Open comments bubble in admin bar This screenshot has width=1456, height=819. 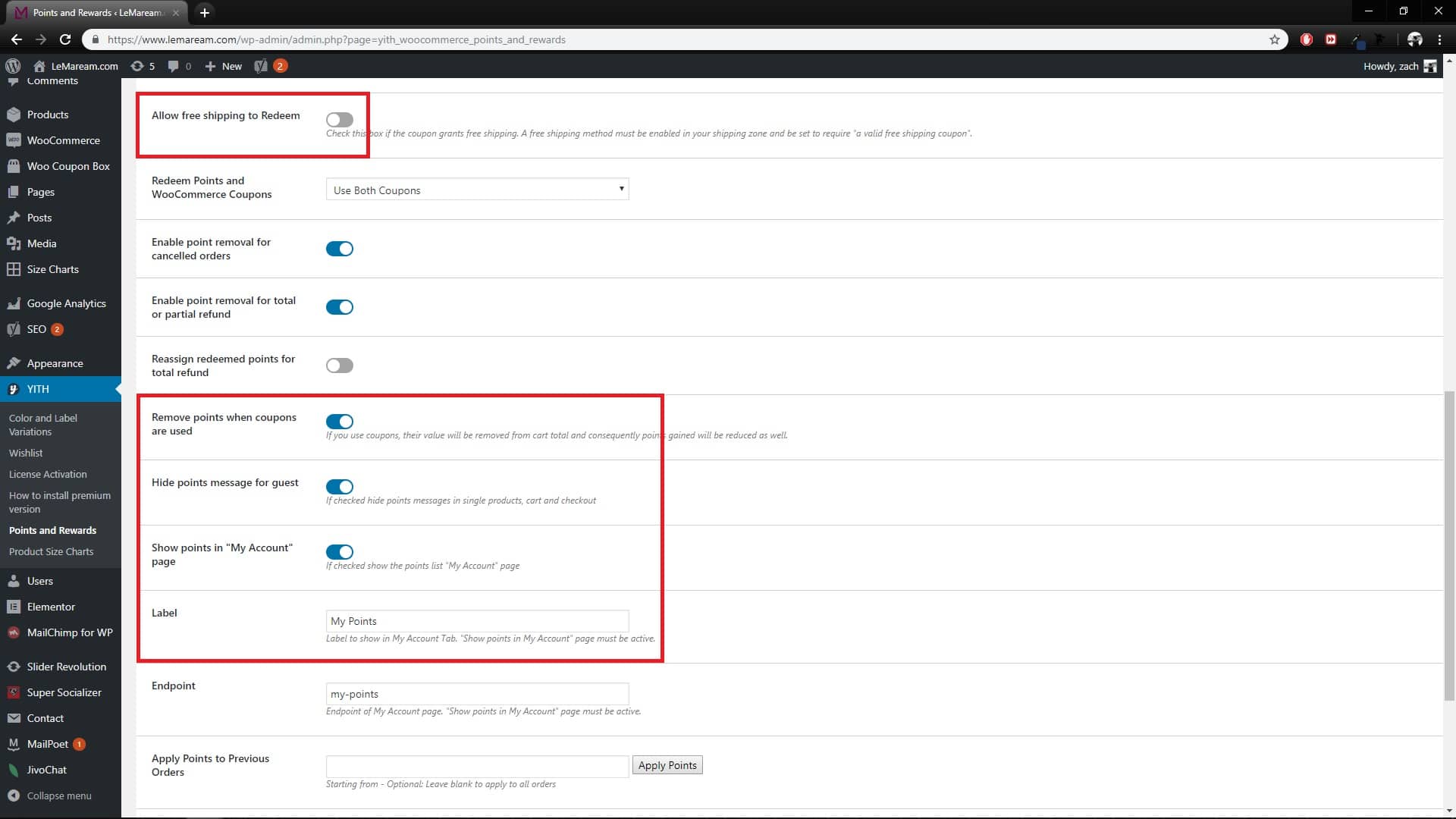click(179, 66)
